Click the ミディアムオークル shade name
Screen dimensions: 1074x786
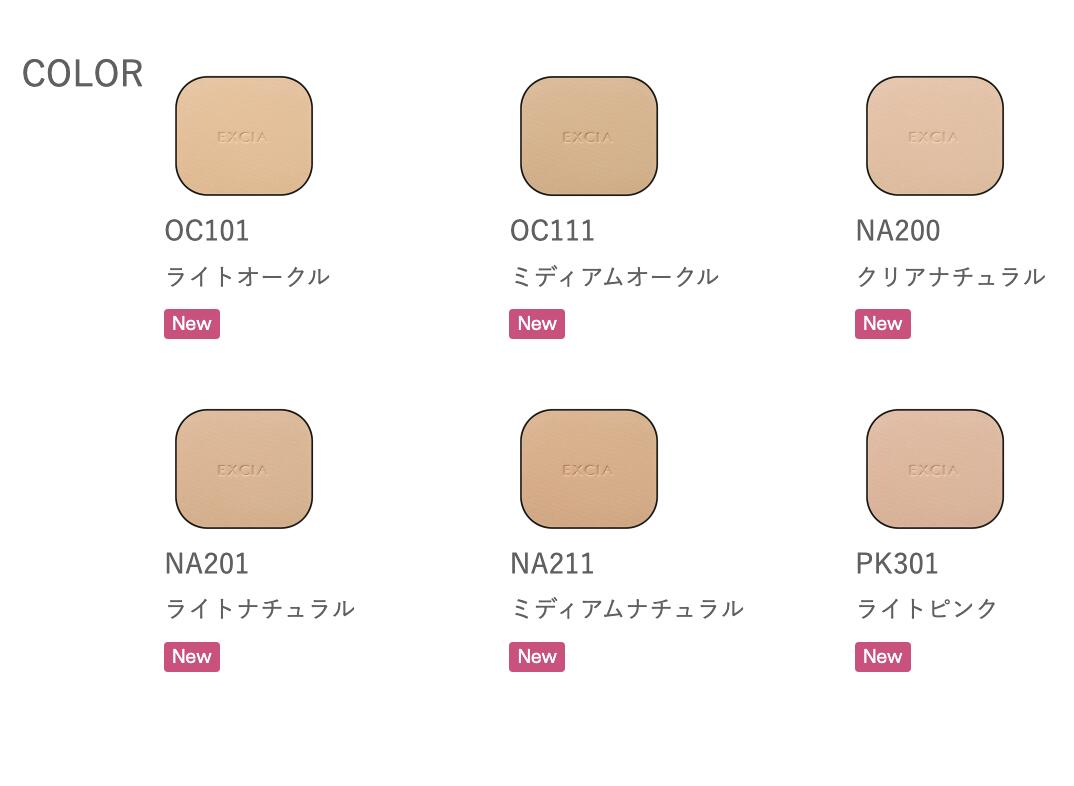[614, 277]
